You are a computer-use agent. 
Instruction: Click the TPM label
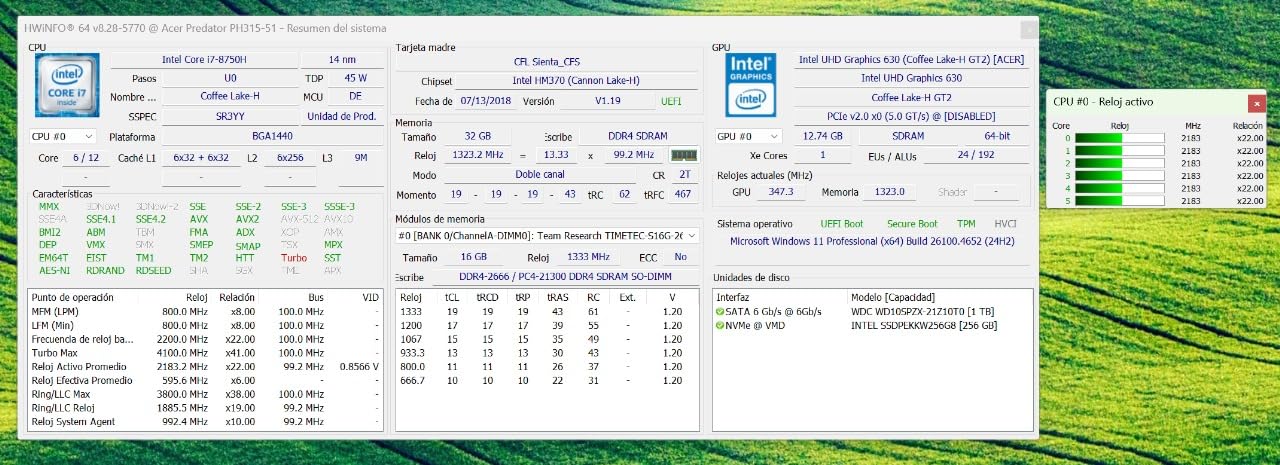click(965, 224)
